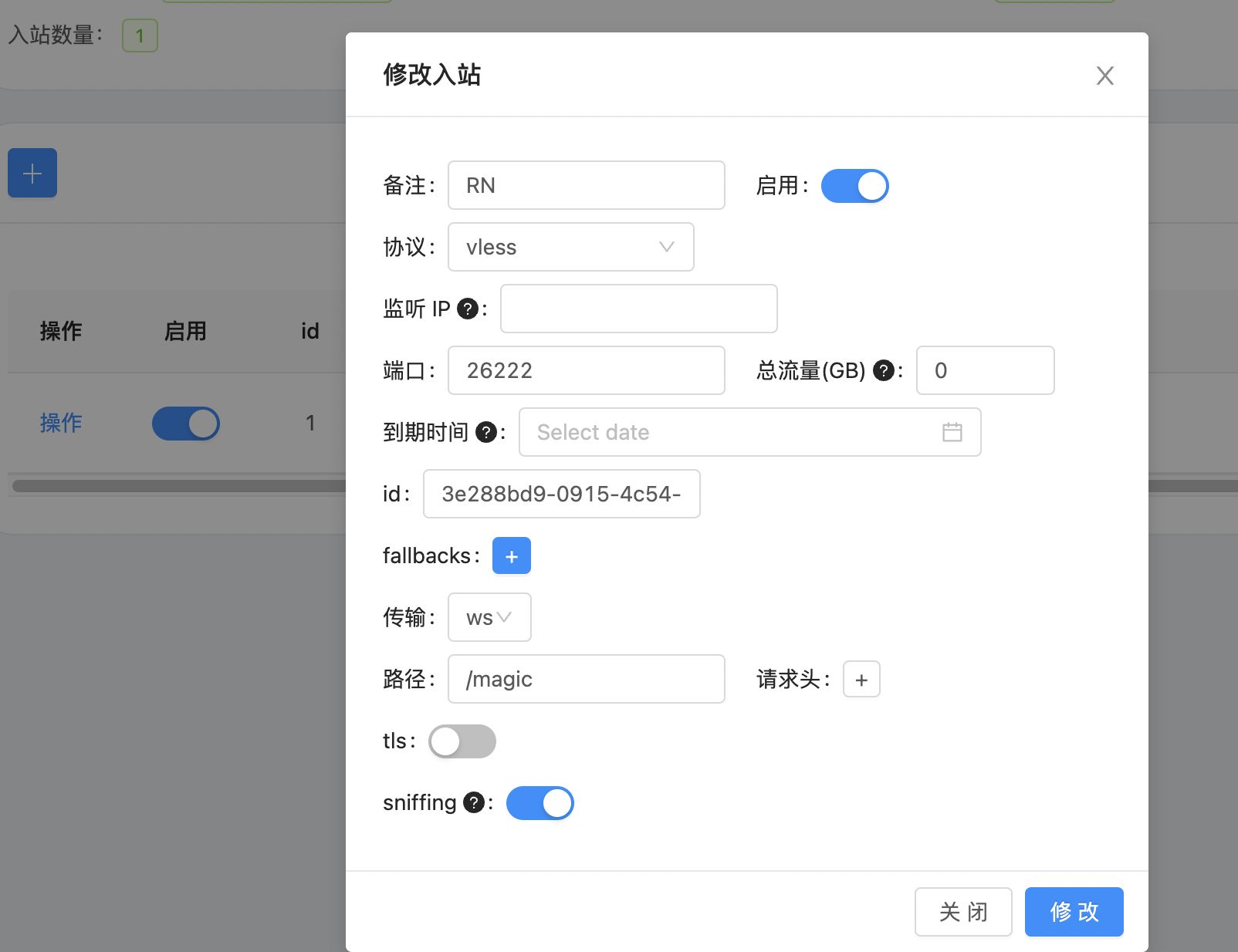Click the help icon beside 总流量(GB)
The image size is (1238, 952).
click(x=883, y=370)
